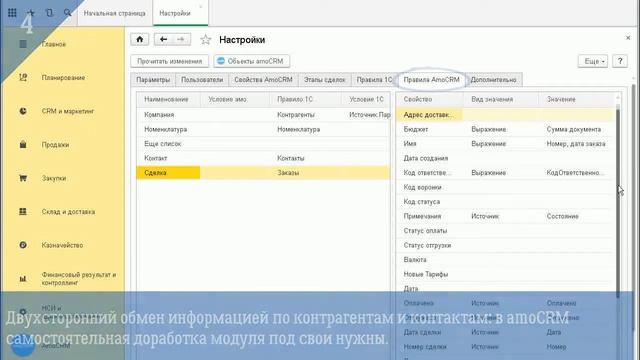Go forward with the right arrow
Screen dimensions: 640x360
181,39
